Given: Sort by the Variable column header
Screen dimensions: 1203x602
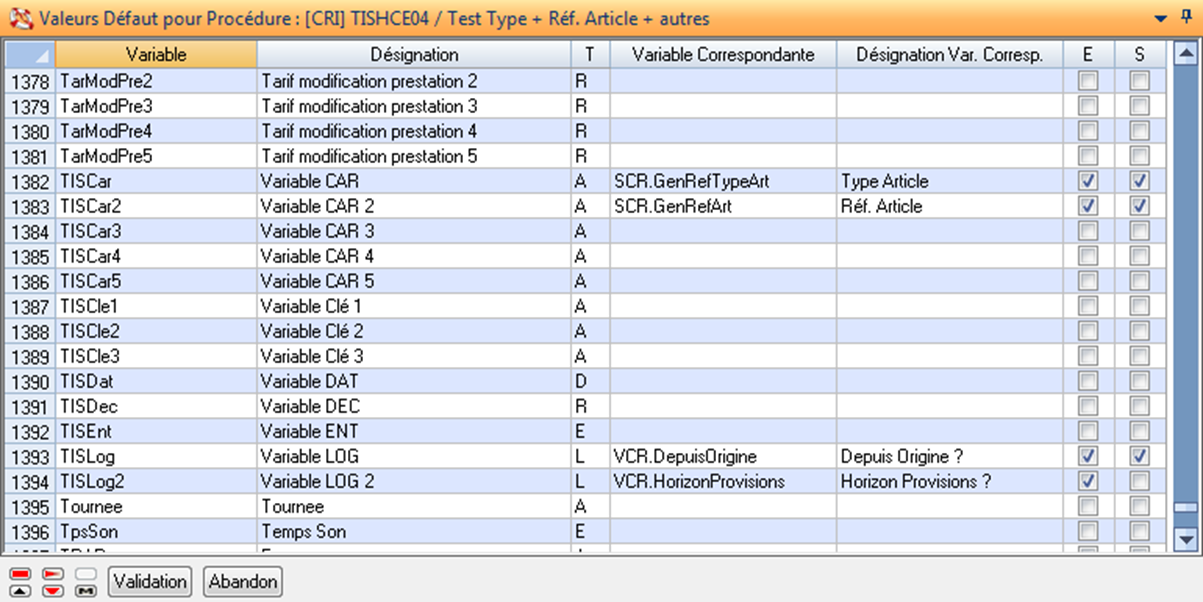Looking at the screenshot, I should [155, 55].
